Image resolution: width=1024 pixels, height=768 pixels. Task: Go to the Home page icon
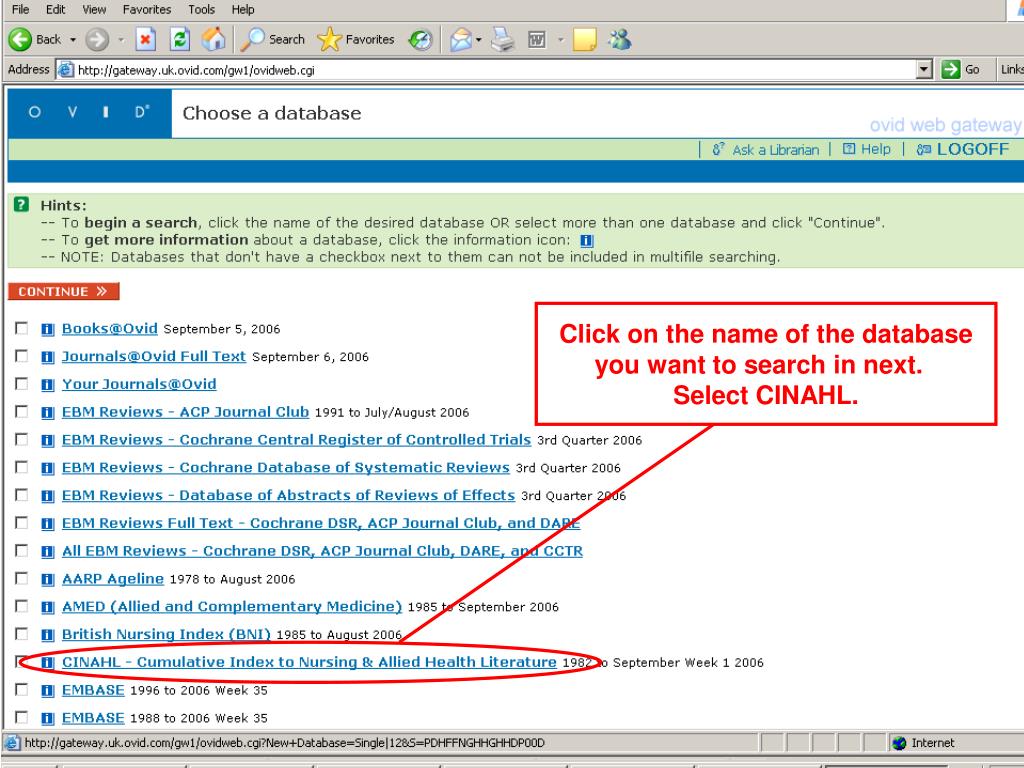point(213,40)
